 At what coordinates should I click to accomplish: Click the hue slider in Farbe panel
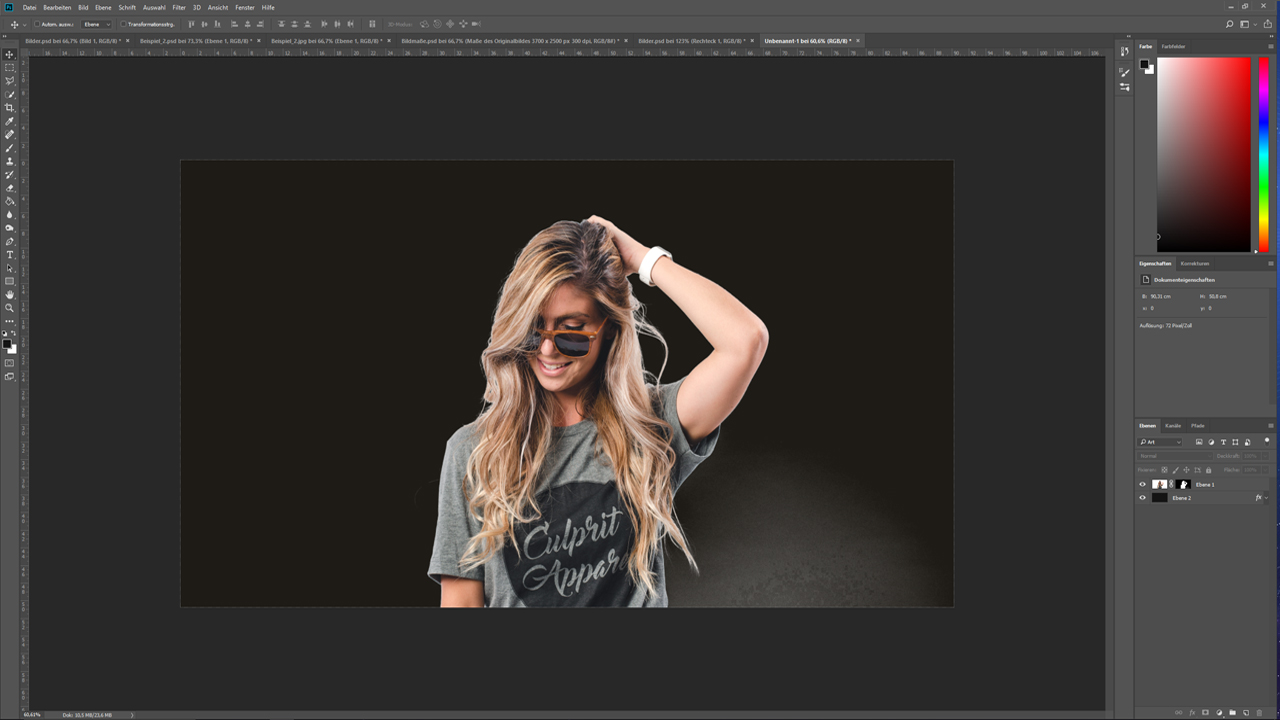coord(1264,154)
